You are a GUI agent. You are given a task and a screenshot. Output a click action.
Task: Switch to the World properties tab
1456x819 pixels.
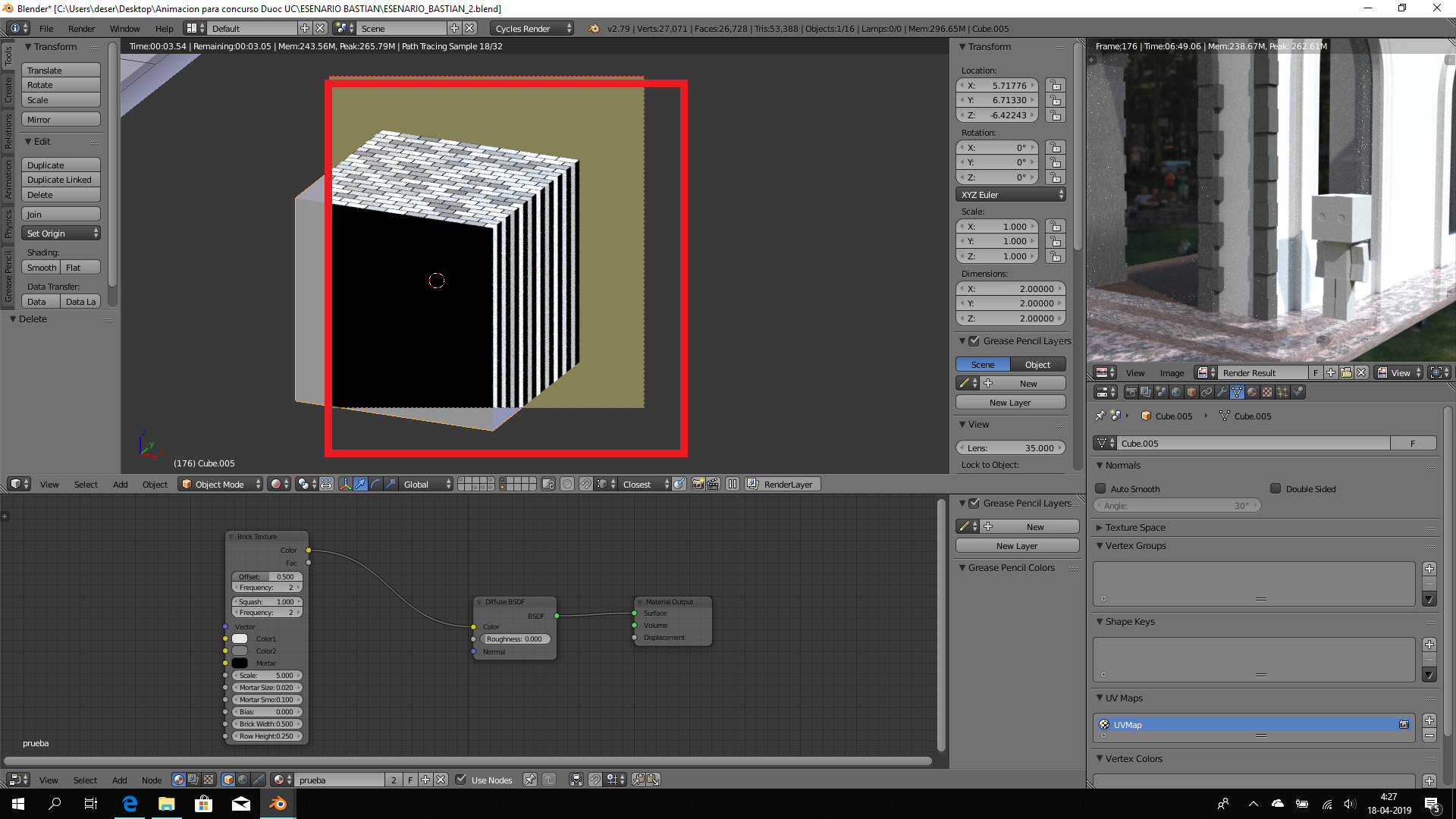(1176, 392)
